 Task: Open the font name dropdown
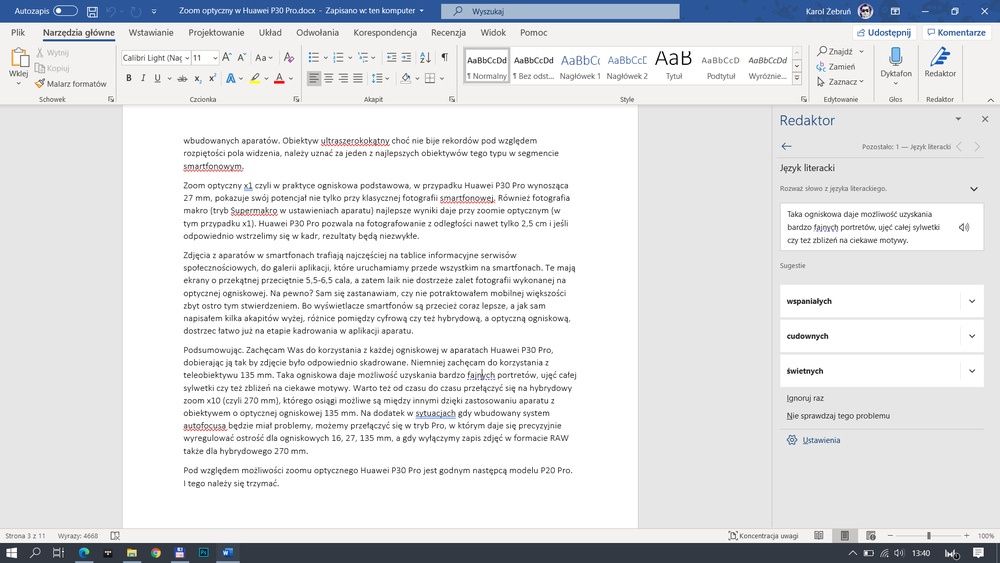click(x=187, y=58)
